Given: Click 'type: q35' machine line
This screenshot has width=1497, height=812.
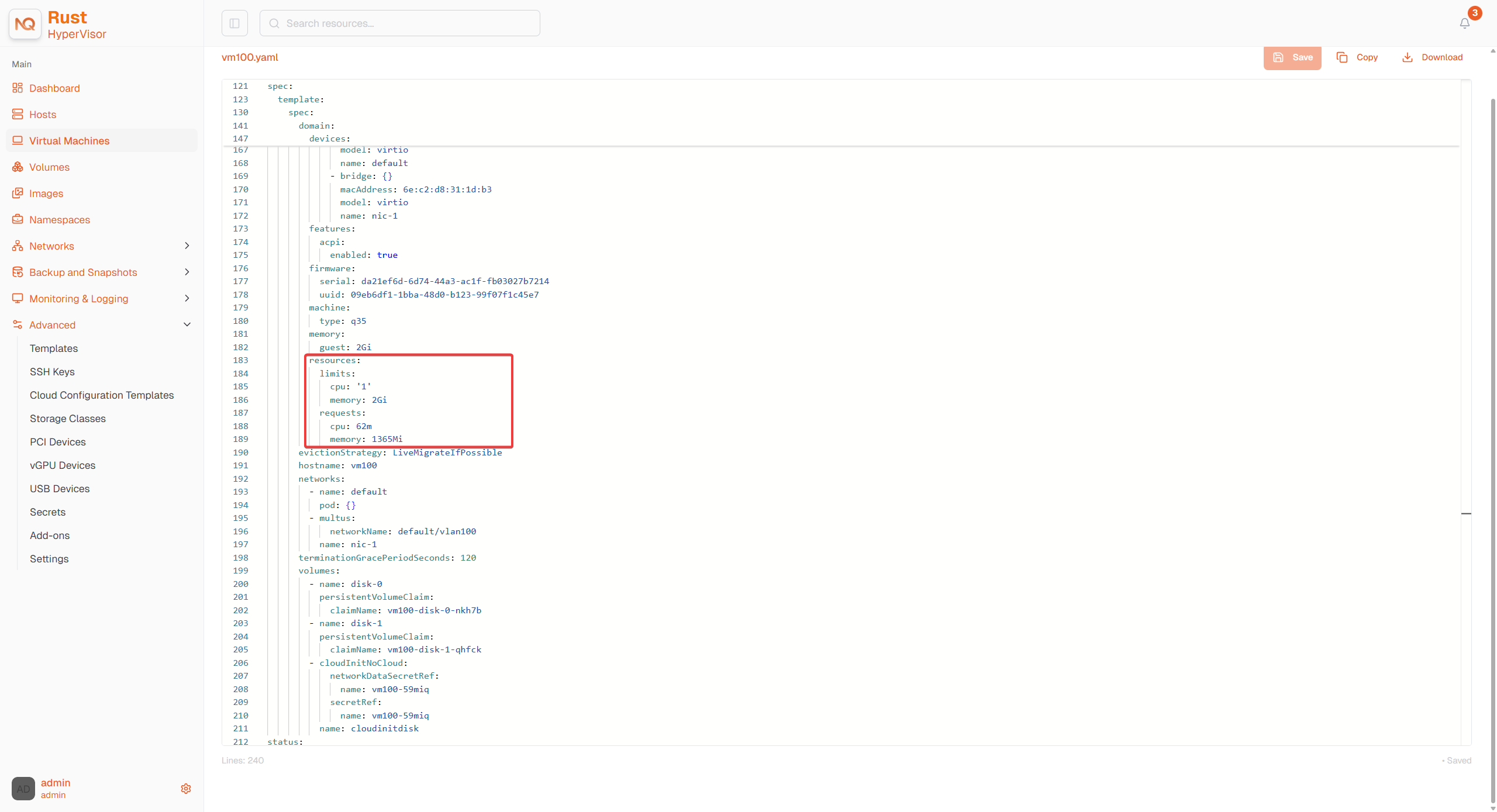Looking at the screenshot, I should 343,321.
